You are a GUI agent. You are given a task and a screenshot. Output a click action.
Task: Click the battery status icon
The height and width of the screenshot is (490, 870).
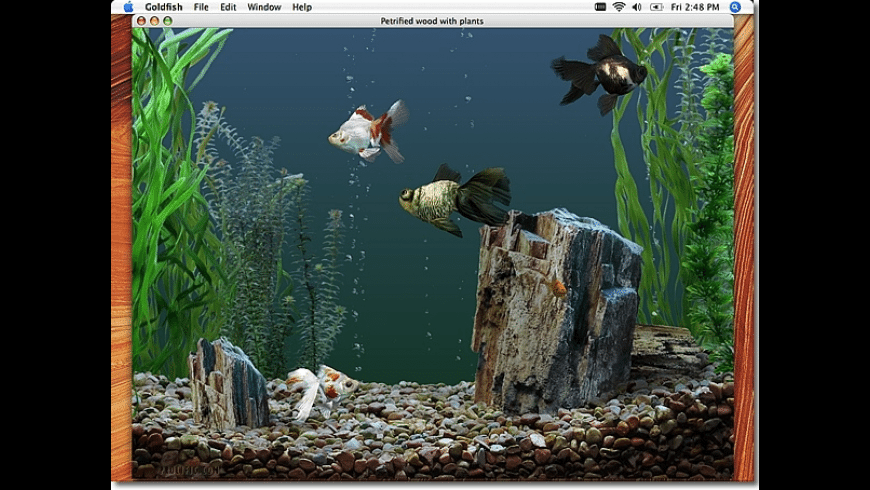pyautogui.click(x=656, y=7)
